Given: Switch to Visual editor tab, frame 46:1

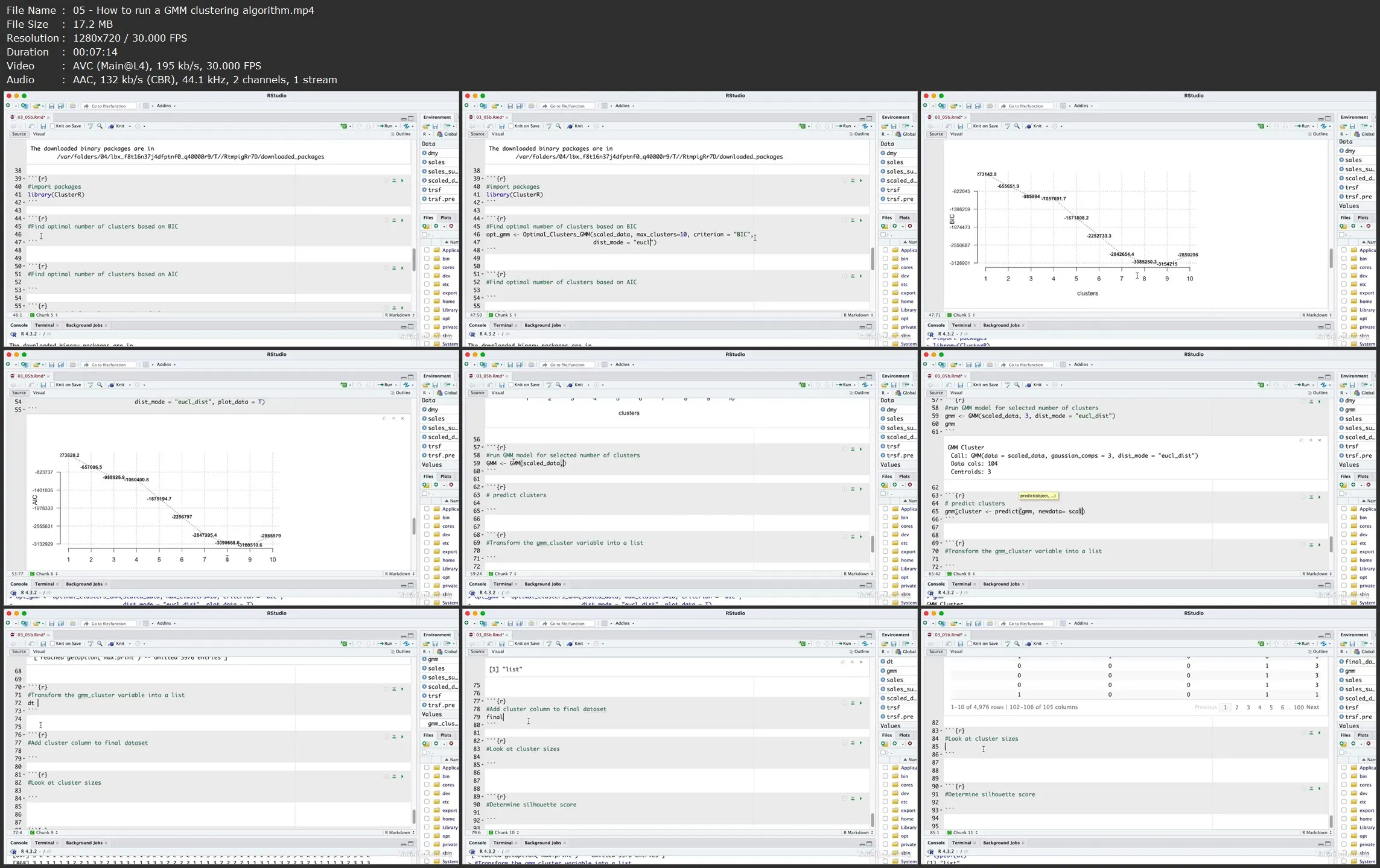Looking at the screenshot, I should (39, 134).
